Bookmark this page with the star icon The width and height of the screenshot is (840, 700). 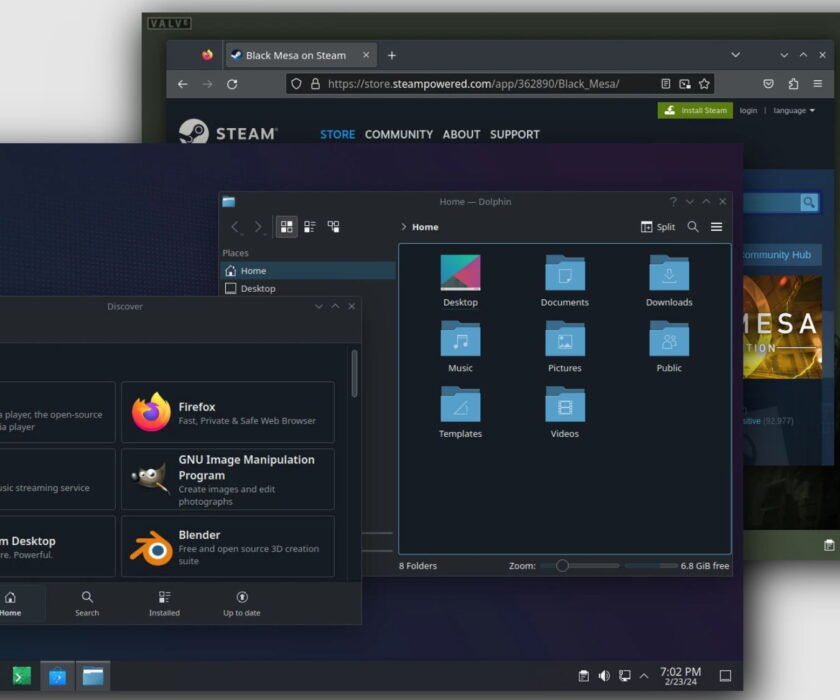point(704,84)
